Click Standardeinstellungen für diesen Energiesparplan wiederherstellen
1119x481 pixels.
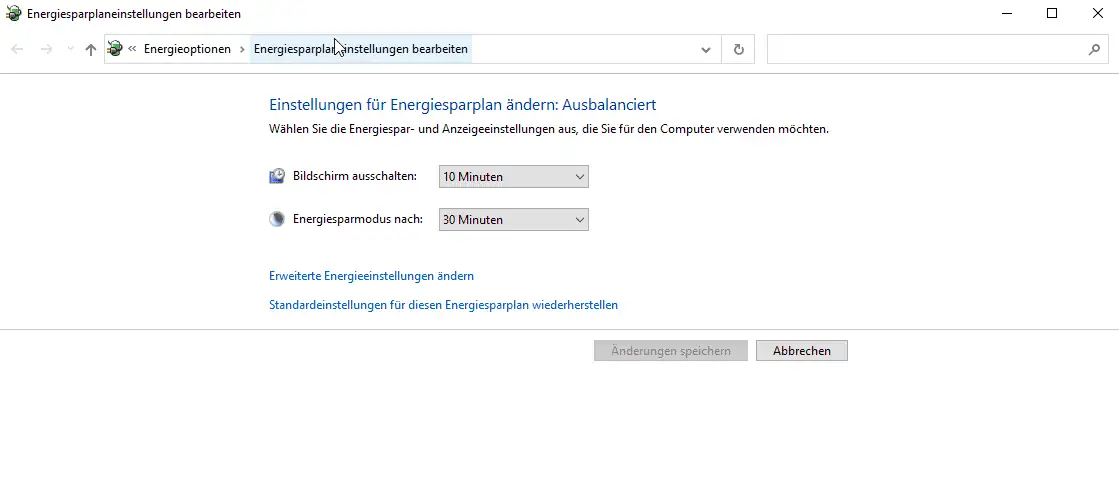point(443,305)
